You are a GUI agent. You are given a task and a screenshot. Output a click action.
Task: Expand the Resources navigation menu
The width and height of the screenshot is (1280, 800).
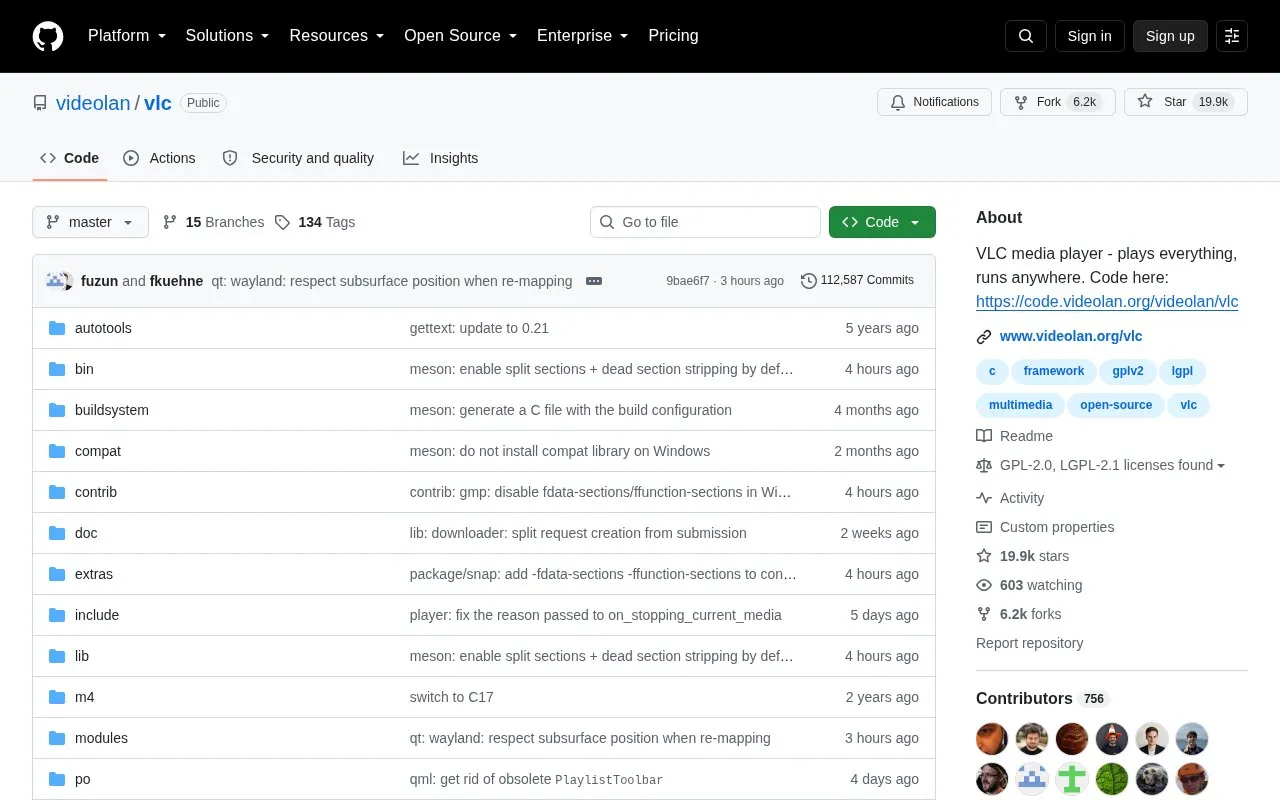click(x=337, y=36)
